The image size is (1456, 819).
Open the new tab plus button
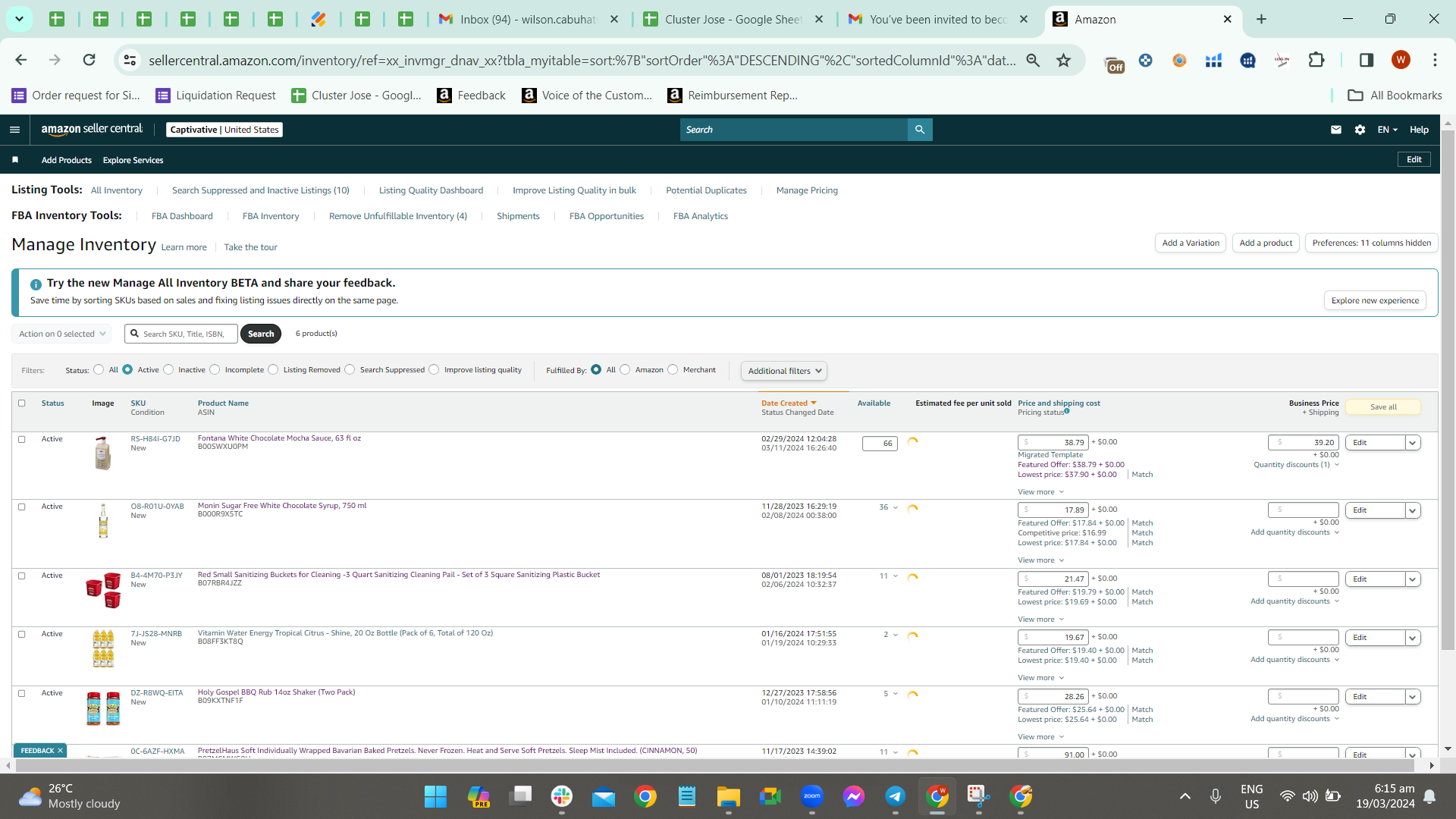point(1262,19)
